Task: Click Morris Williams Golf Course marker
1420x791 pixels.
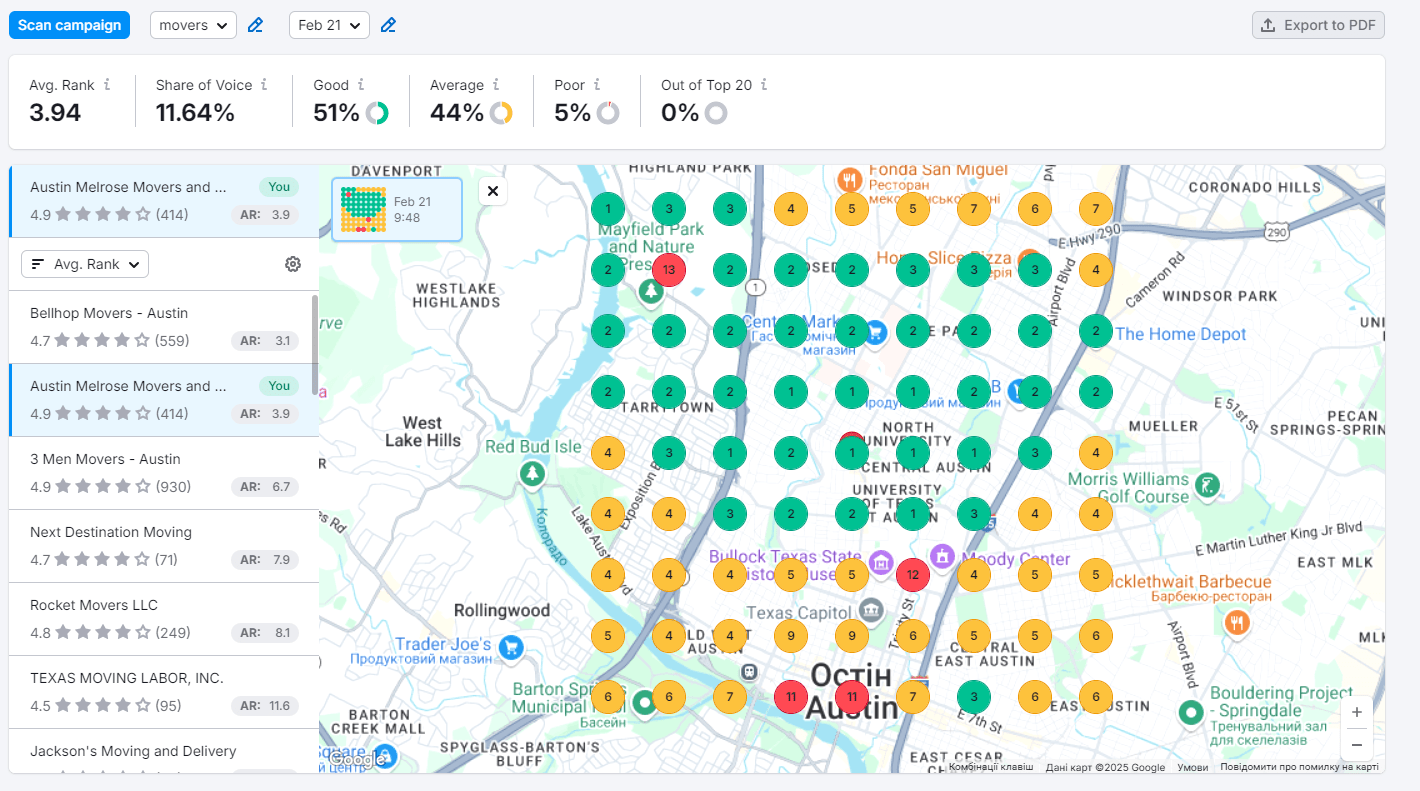Action: point(1207,486)
